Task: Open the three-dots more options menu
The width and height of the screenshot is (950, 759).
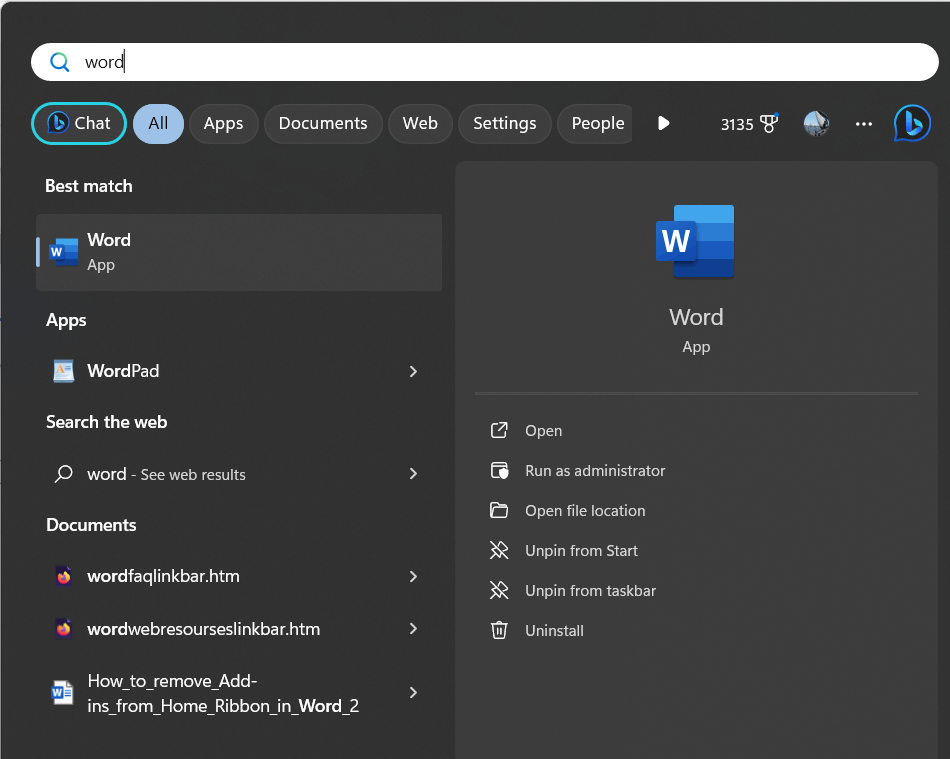Action: point(864,124)
